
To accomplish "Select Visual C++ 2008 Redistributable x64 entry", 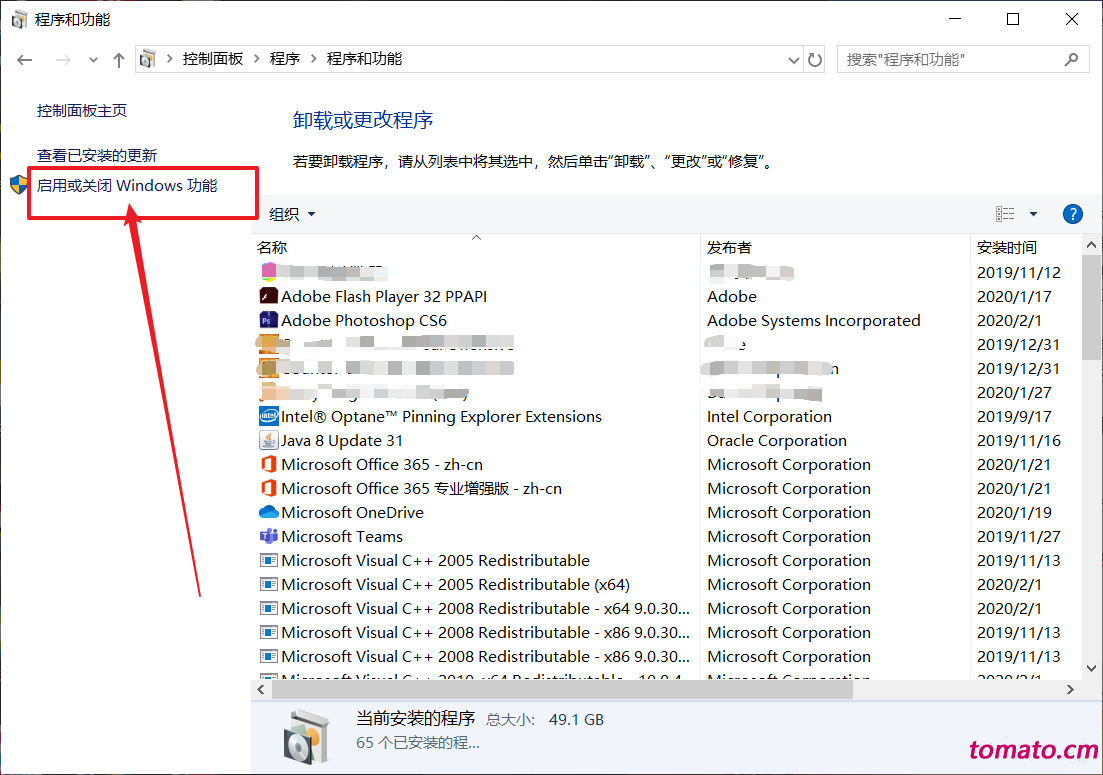I will click(485, 608).
